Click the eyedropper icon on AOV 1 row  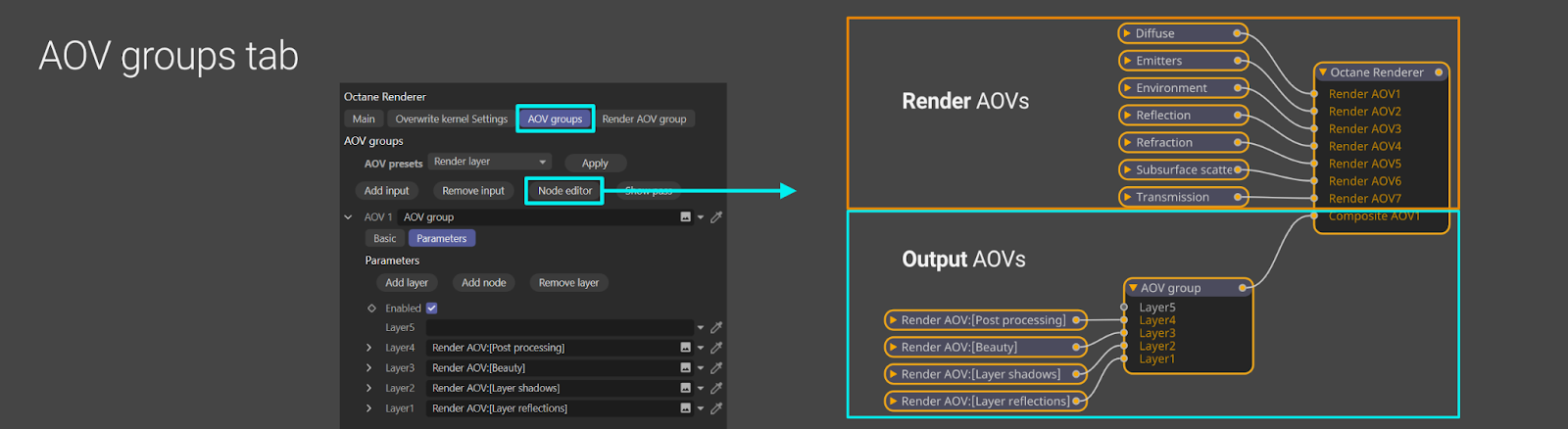click(716, 217)
